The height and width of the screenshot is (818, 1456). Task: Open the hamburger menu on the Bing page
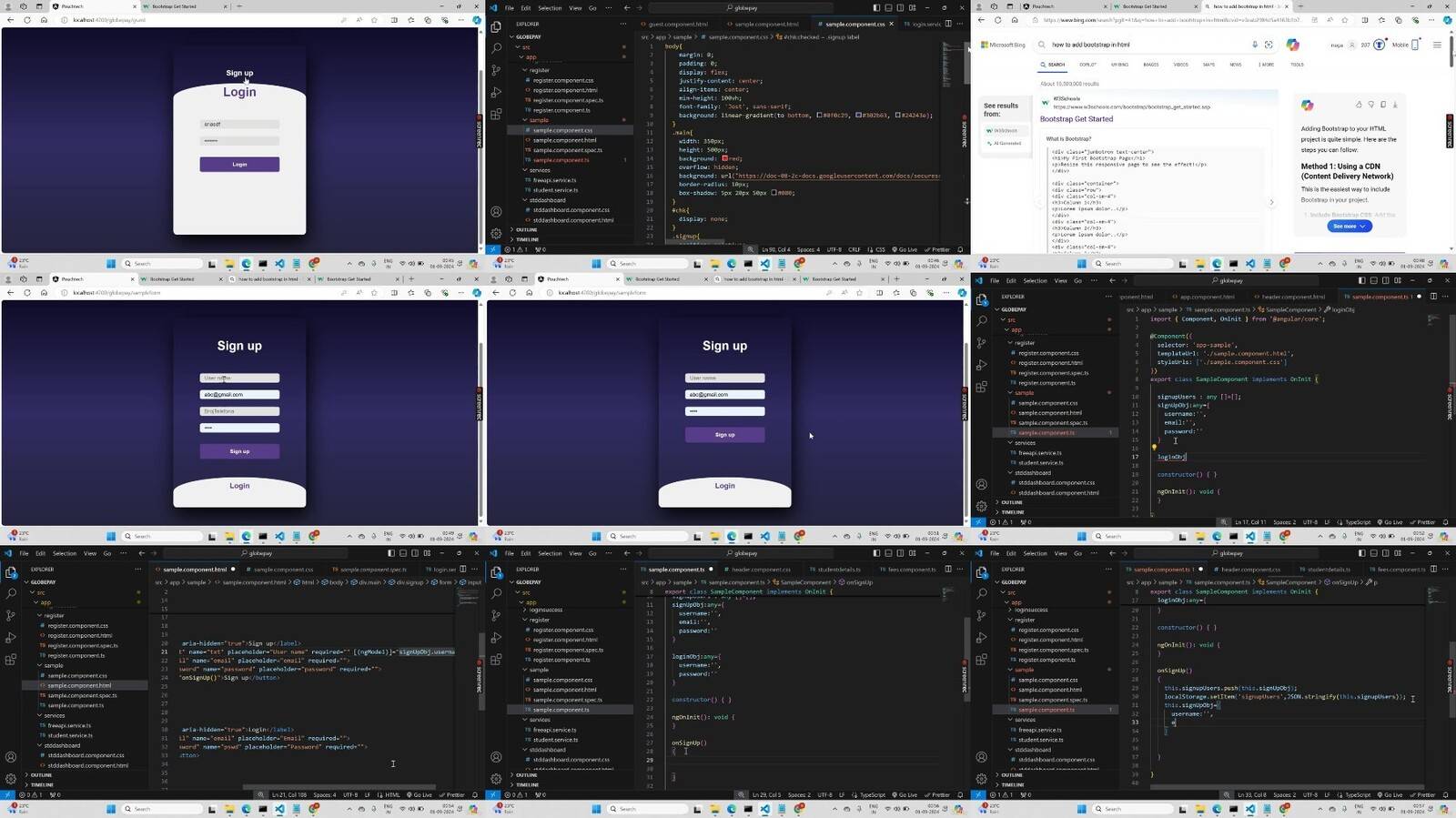(x=1437, y=45)
